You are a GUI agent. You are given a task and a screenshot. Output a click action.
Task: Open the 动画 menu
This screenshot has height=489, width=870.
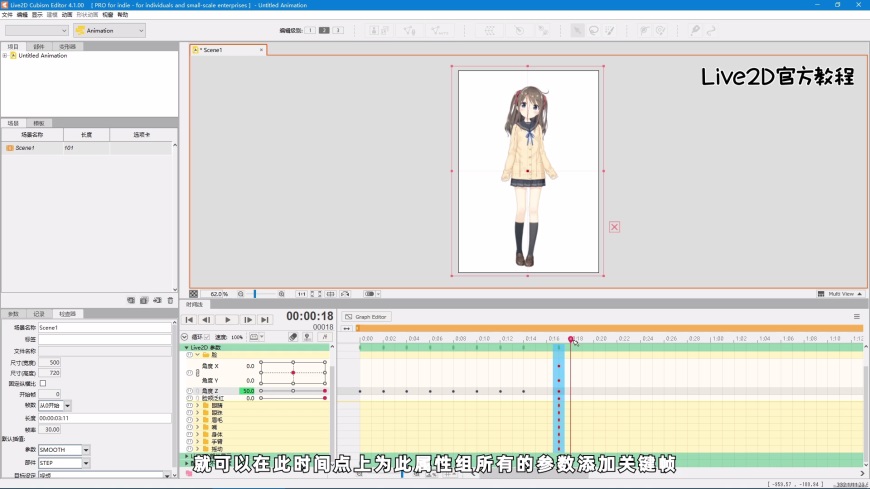[67, 14]
